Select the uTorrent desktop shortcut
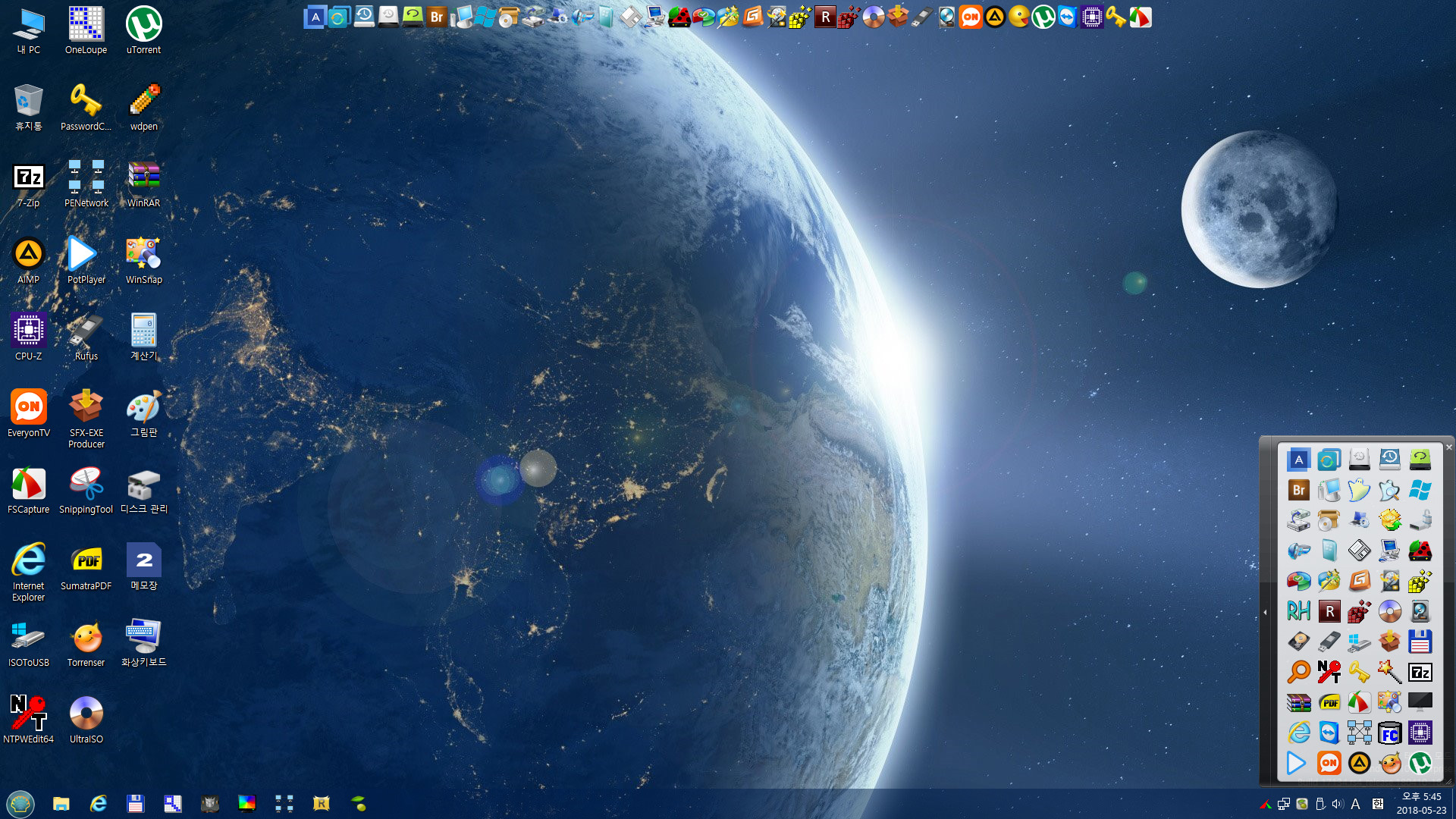1456x819 pixels. [x=143, y=31]
